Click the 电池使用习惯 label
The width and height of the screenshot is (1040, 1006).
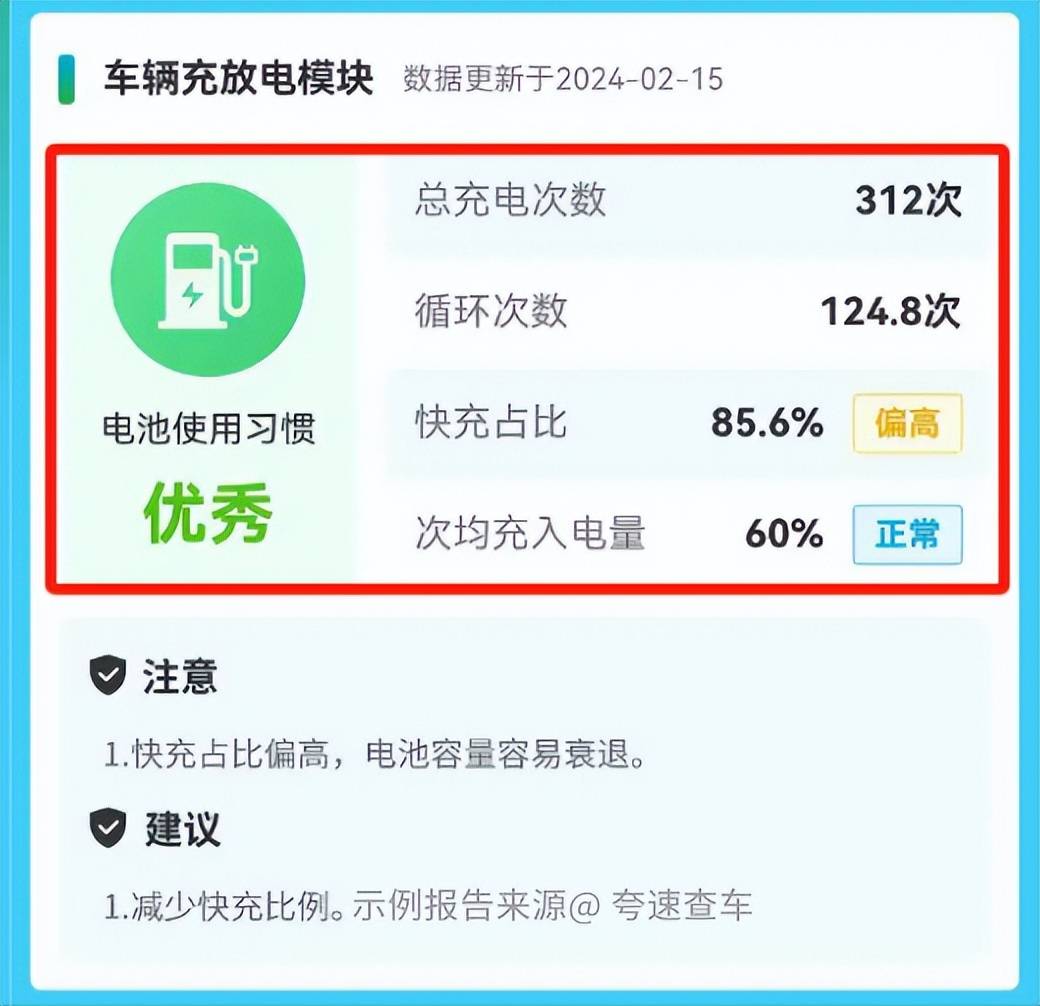(208, 428)
